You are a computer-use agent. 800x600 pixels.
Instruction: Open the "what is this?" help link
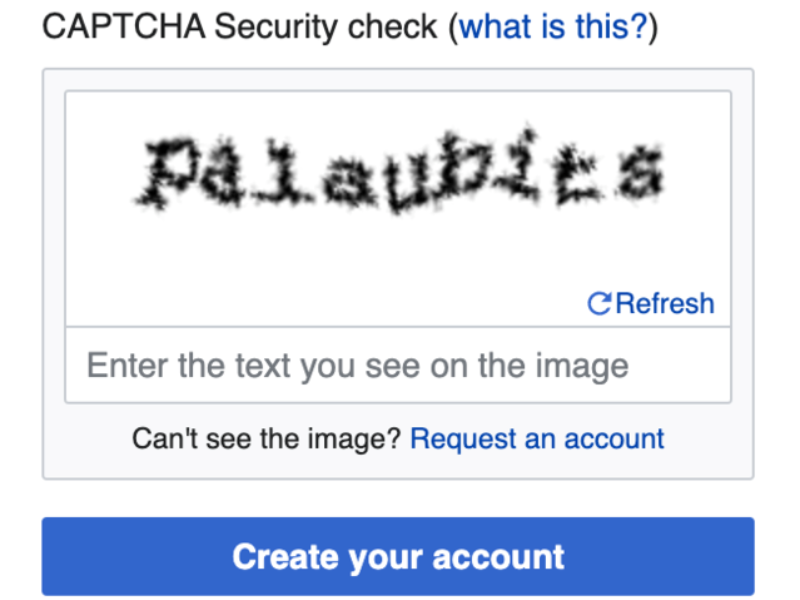(x=553, y=27)
